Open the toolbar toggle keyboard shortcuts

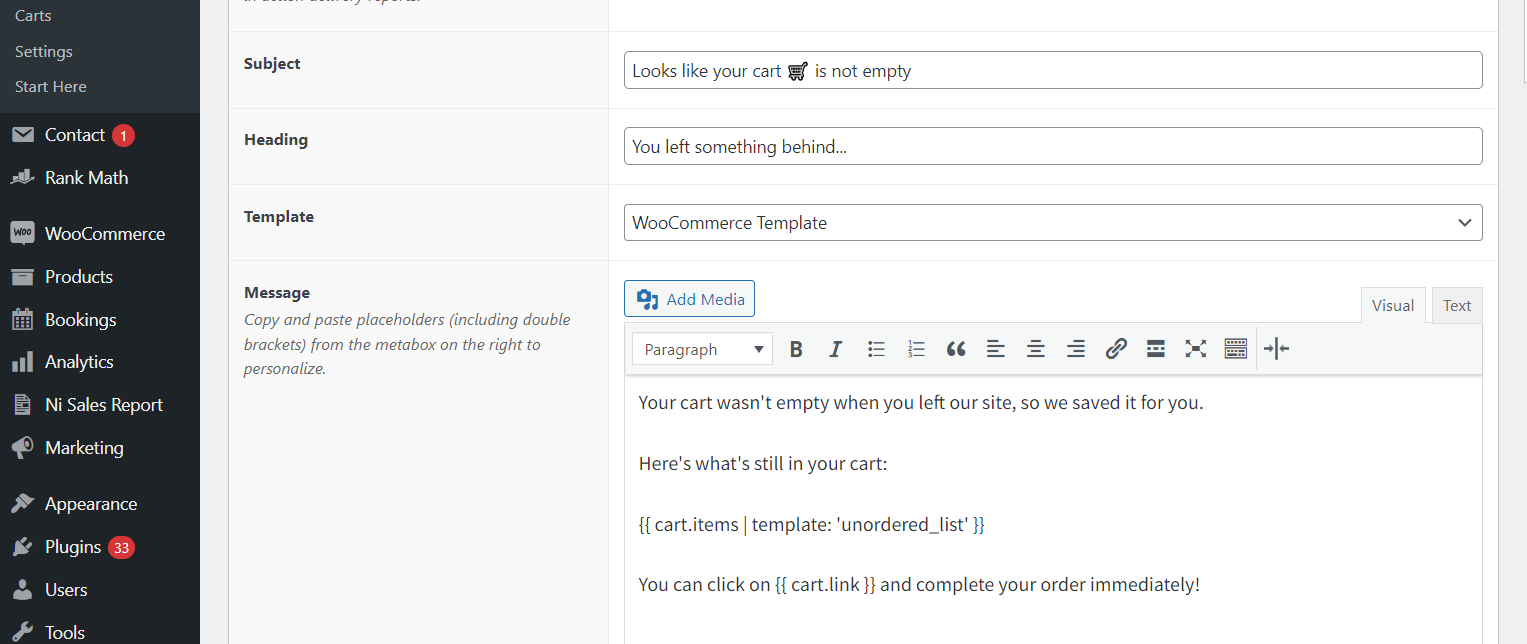1235,348
